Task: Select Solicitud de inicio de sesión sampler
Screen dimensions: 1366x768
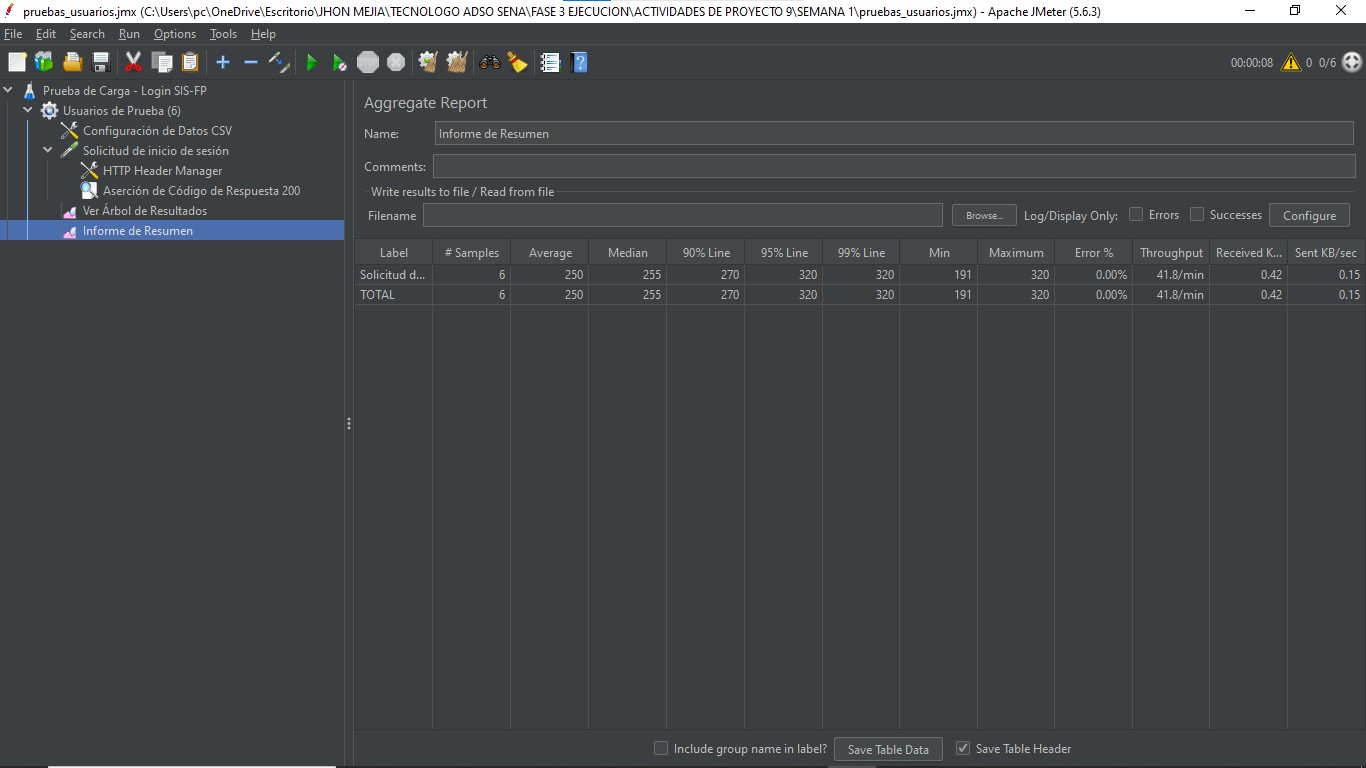Action: [156, 151]
